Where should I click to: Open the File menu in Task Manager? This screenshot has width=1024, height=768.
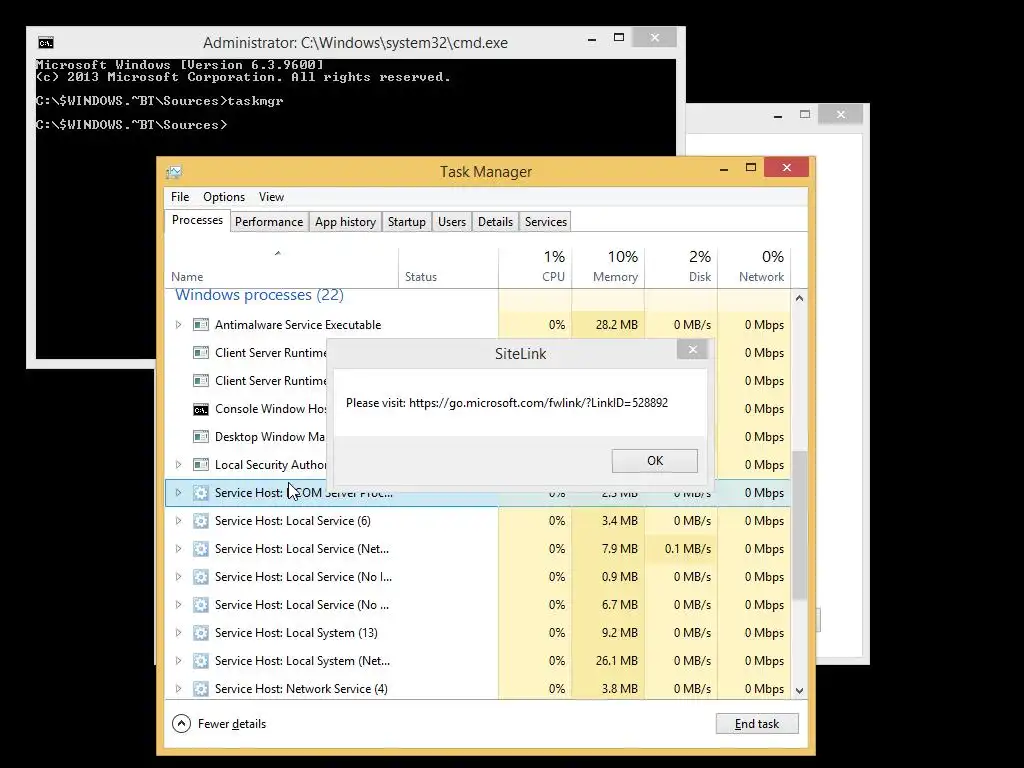(x=180, y=197)
